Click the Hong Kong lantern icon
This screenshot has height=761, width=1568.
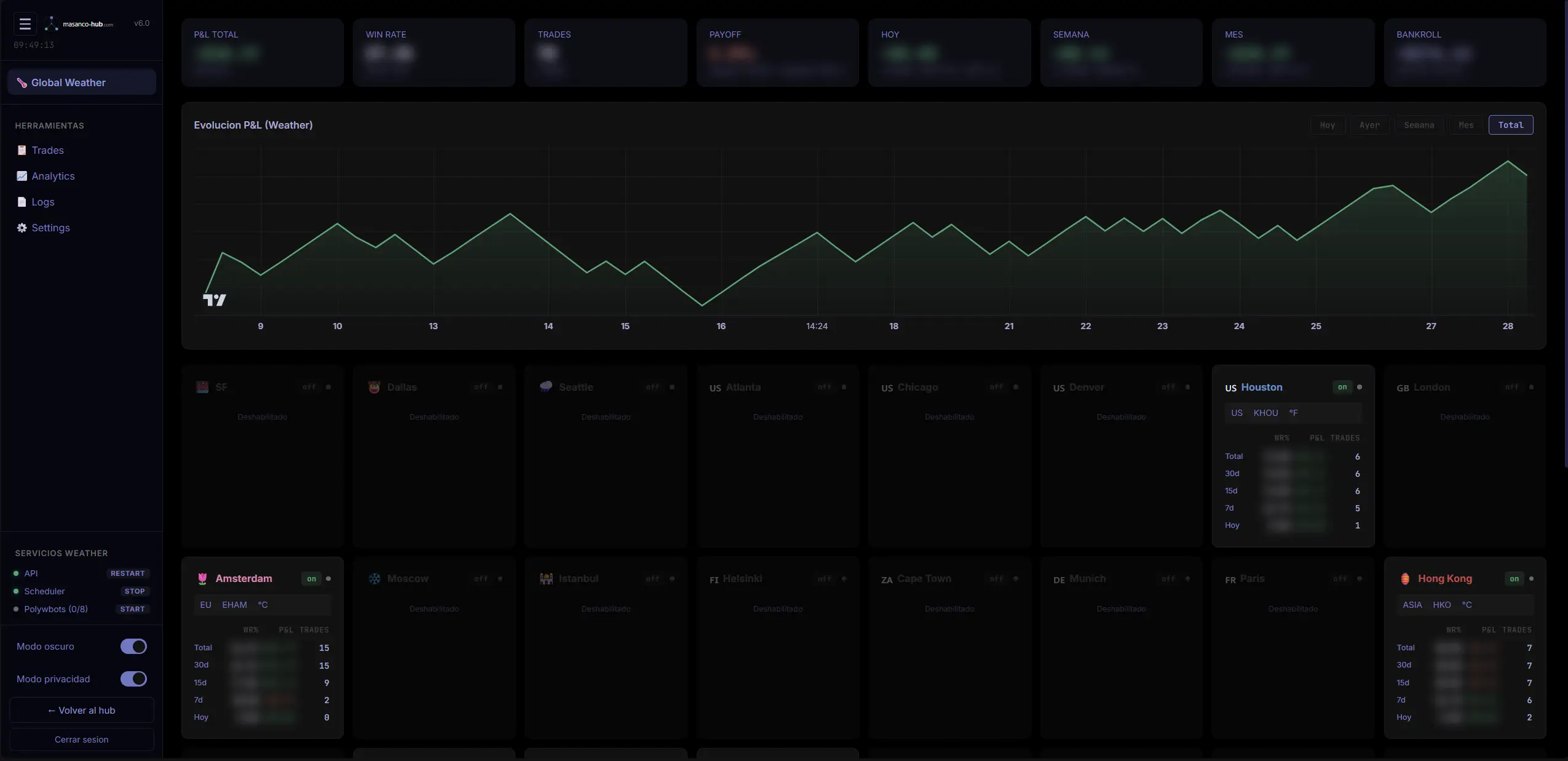tap(1405, 578)
